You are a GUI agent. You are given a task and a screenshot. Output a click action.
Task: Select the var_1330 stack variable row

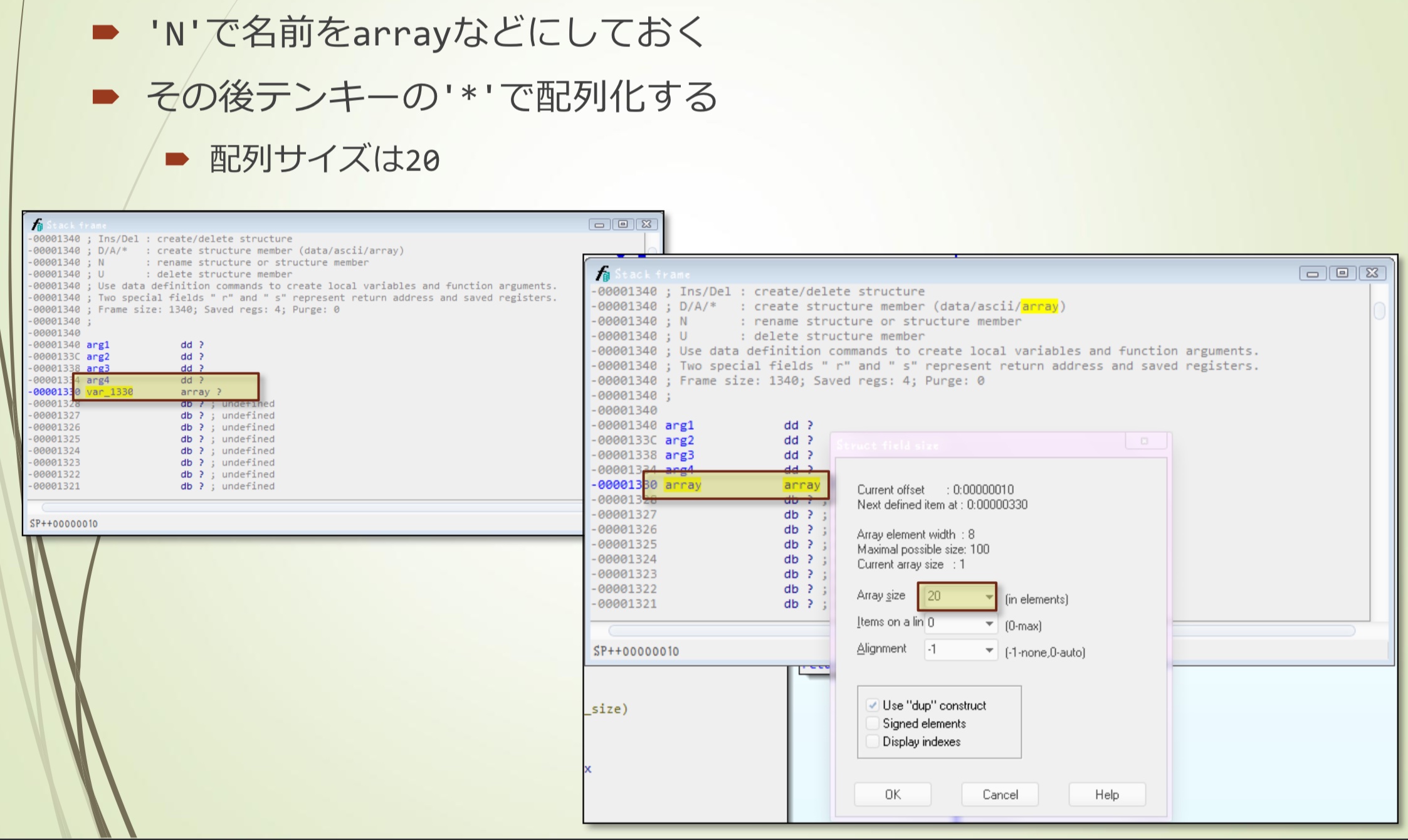[x=110, y=392]
